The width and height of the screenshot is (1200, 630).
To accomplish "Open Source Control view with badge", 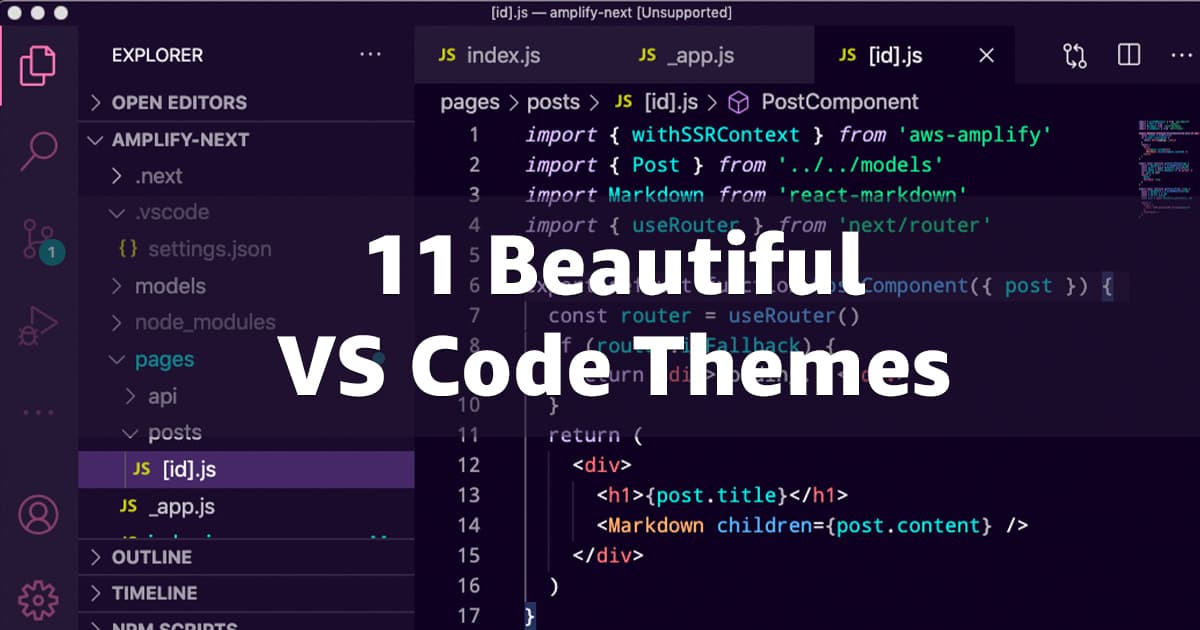I will 38,240.
